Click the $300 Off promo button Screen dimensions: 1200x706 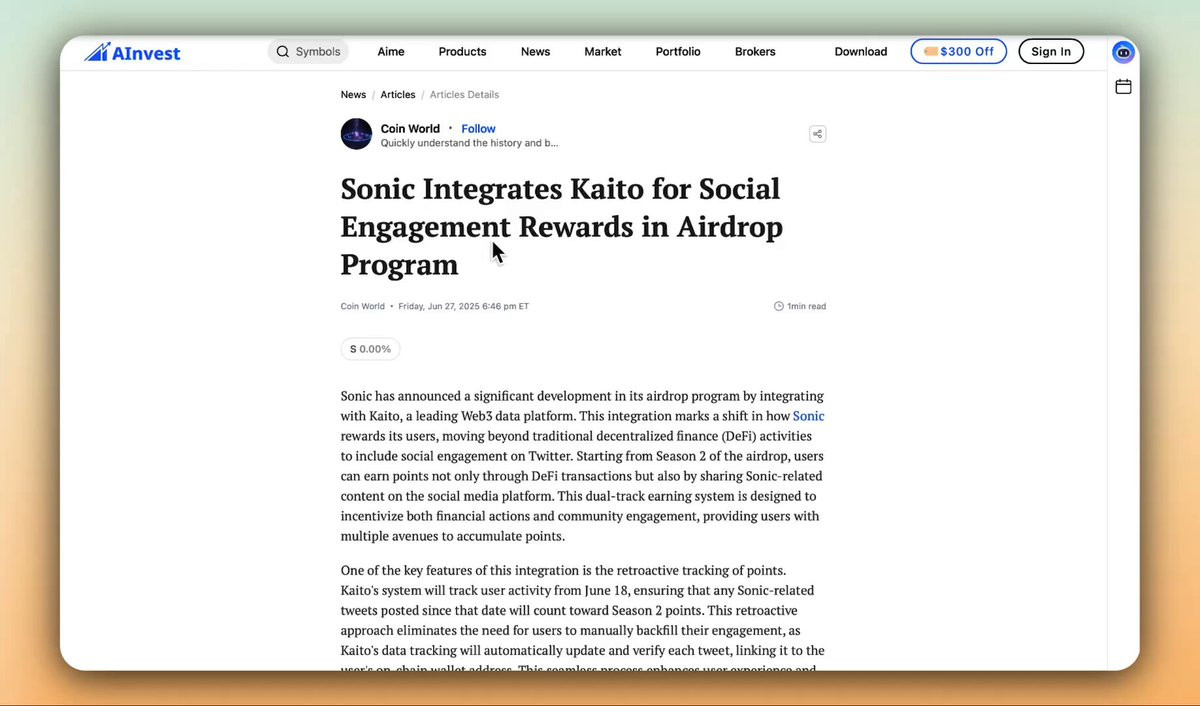[958, 52]
